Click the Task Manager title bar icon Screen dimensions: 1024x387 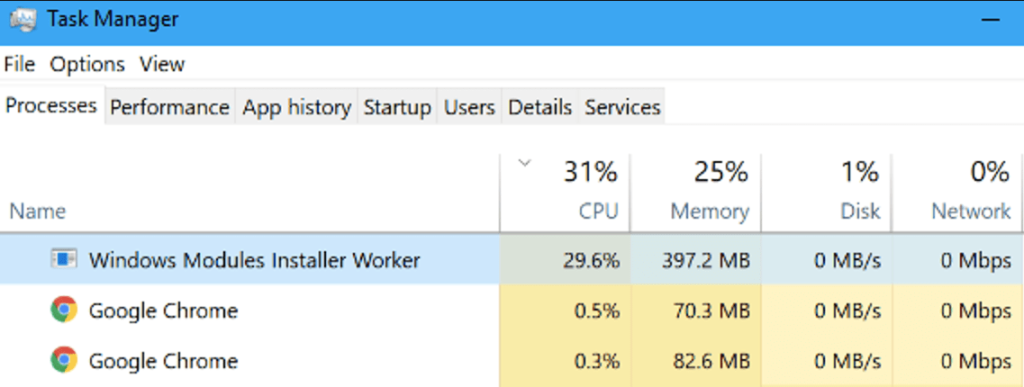[23, 20]
